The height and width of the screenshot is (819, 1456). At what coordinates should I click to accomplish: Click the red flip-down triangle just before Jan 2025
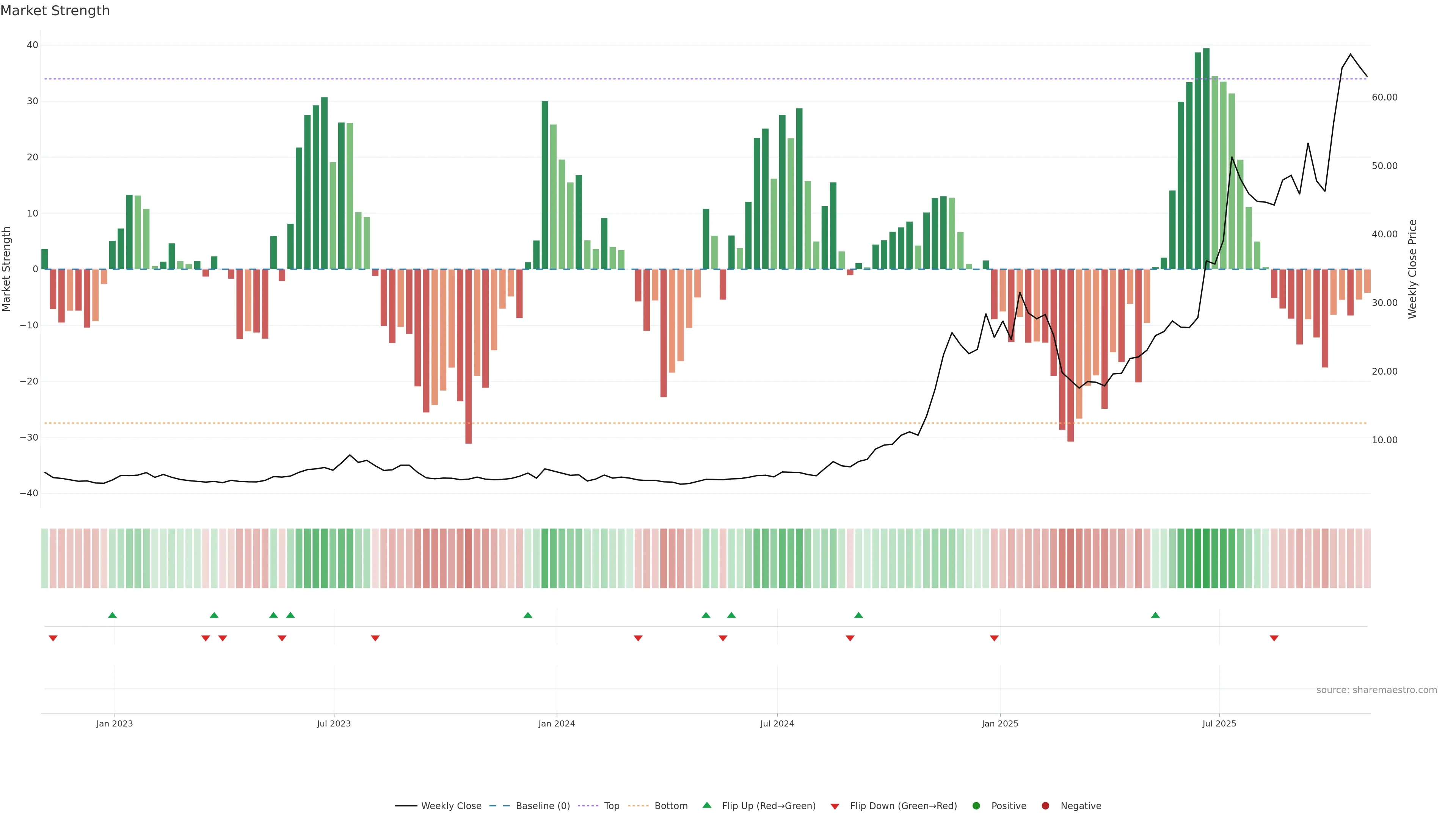994,638
